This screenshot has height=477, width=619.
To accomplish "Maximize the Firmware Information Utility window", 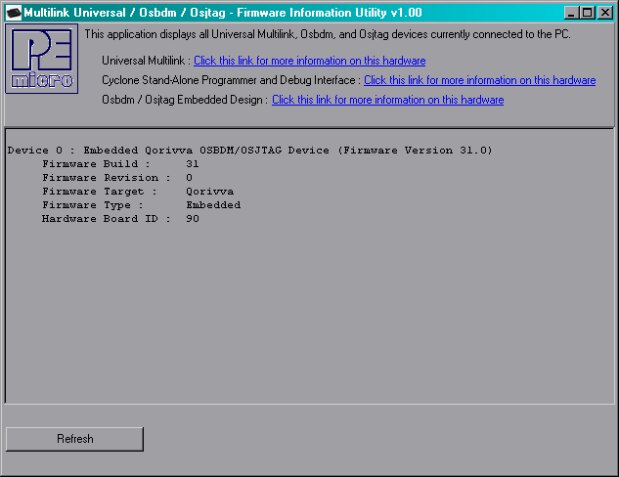I will pos(587,13).
